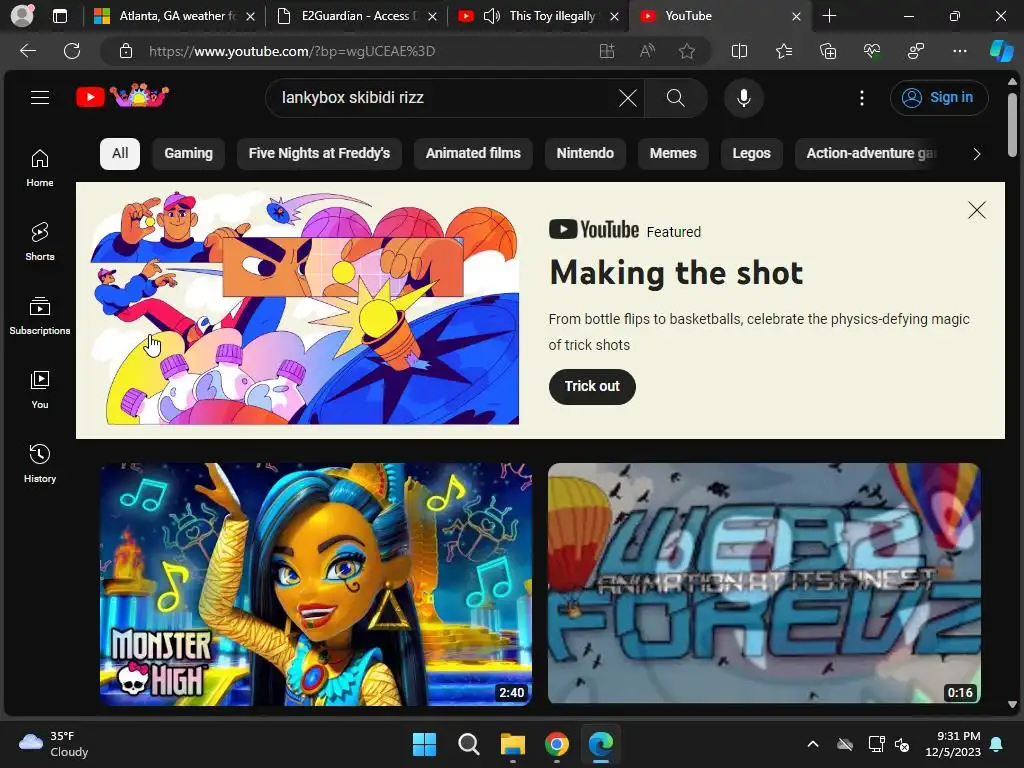
Task: Go back in browser
Action: (x=28, y=51)
